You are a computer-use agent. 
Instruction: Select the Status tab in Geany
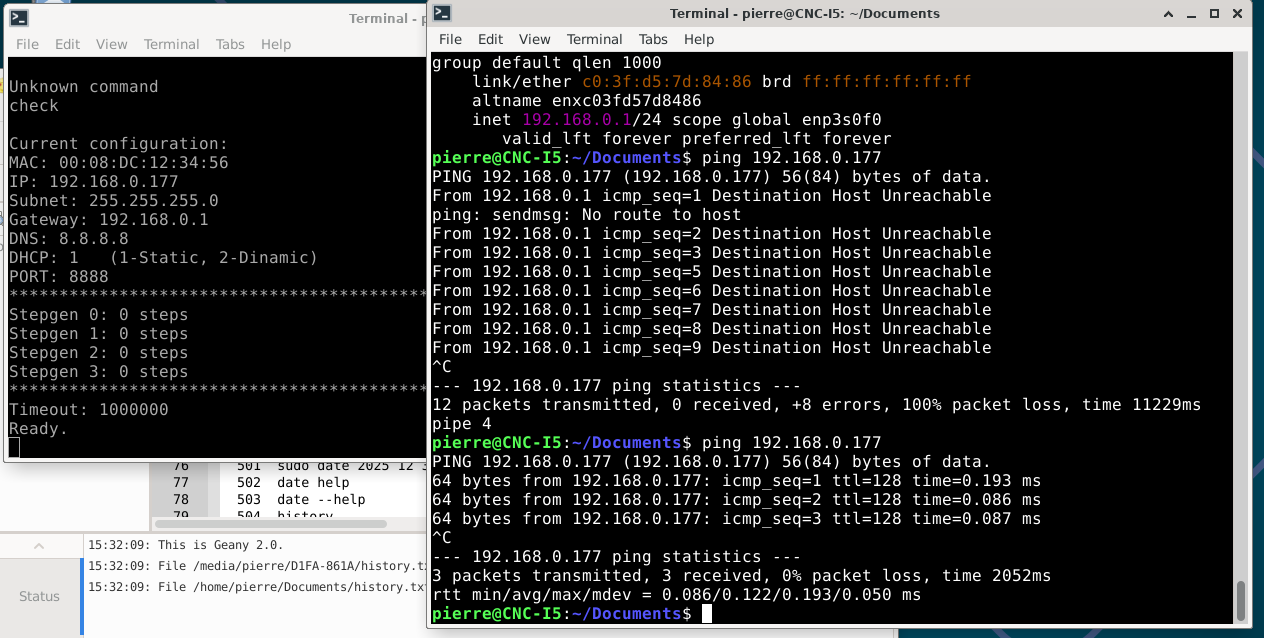pyautogui.click(x=39, y=596)
